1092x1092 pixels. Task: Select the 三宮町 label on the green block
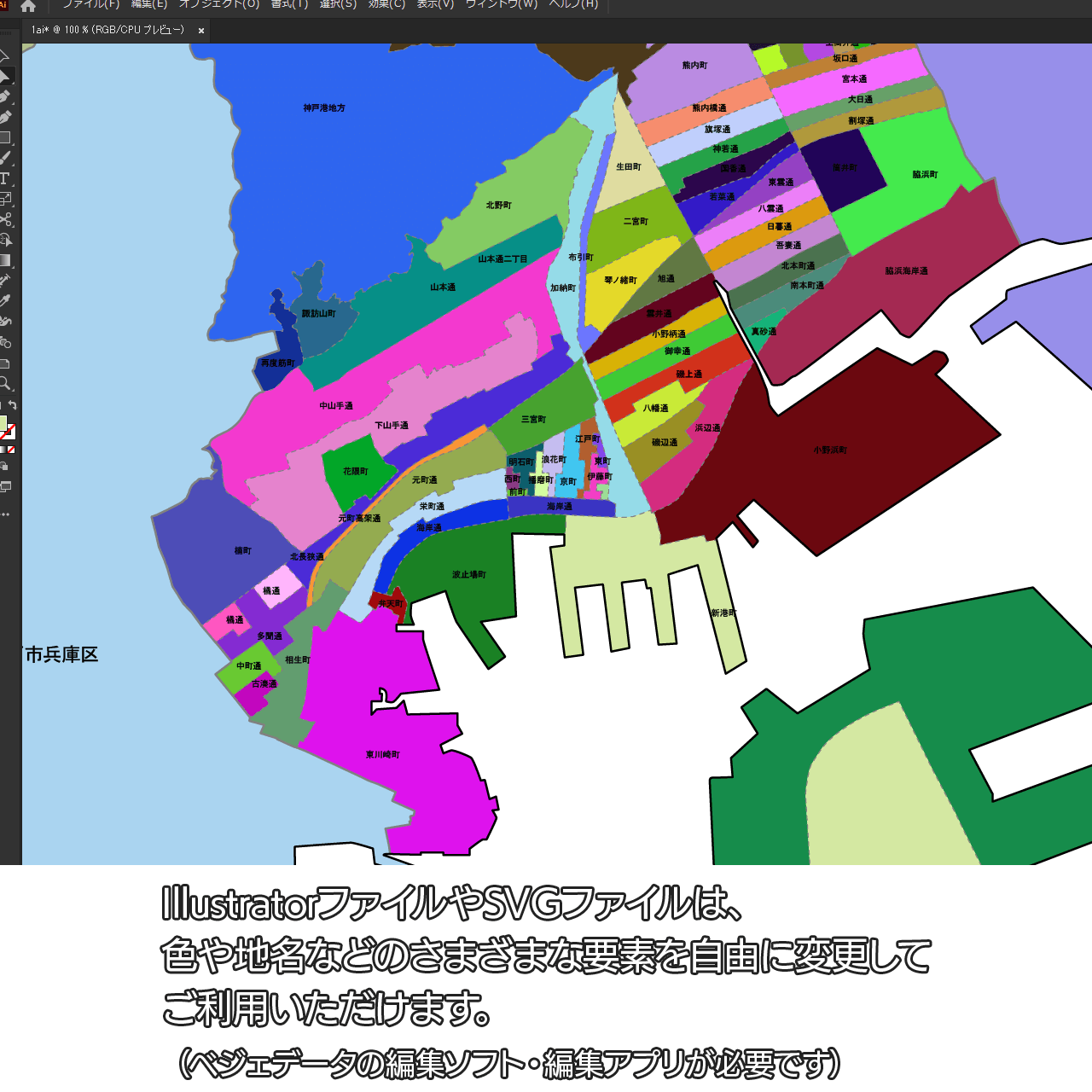[x=534, y=420]
